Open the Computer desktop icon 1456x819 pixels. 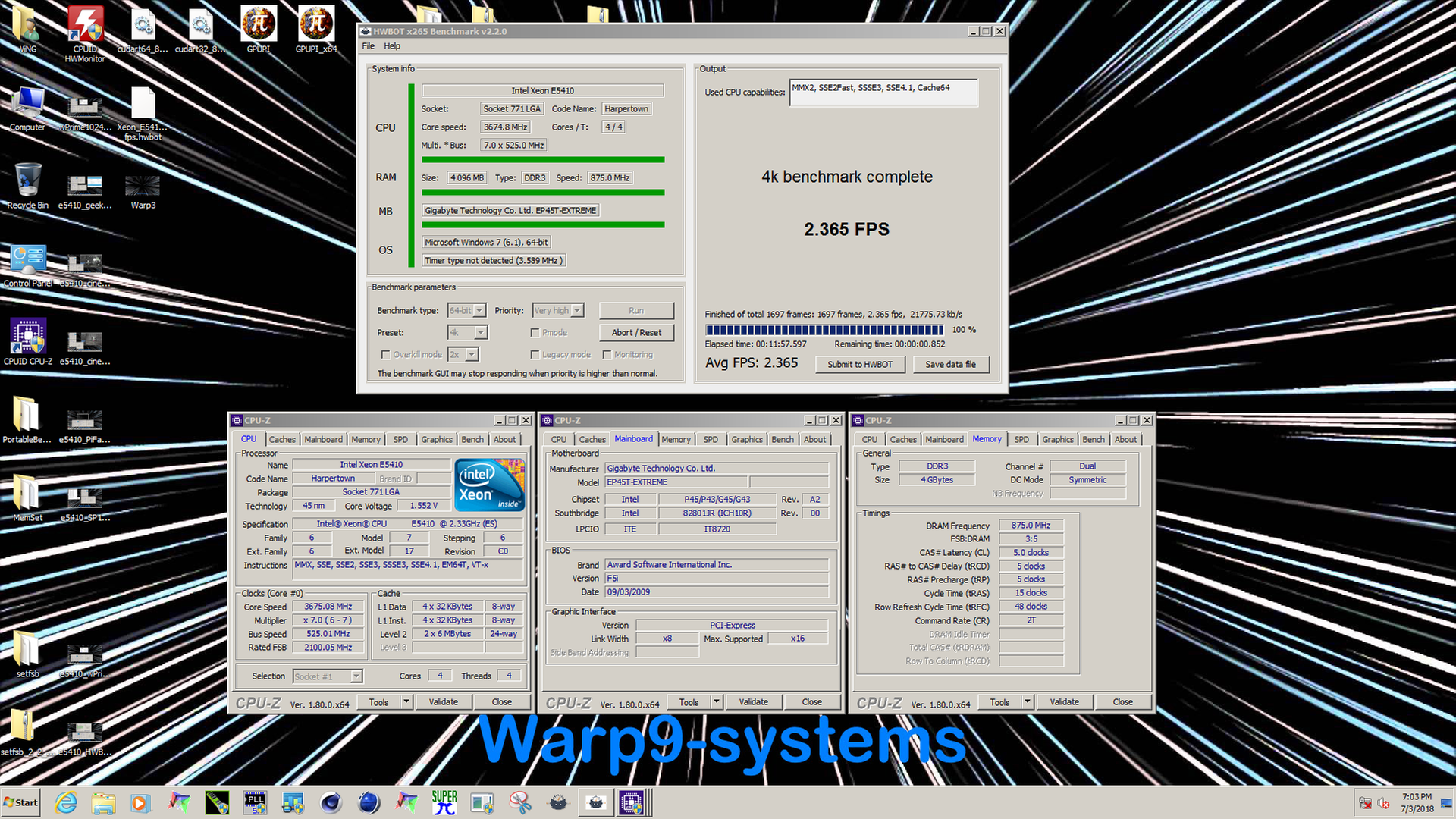pyautogui.click(x=27, y=108)
